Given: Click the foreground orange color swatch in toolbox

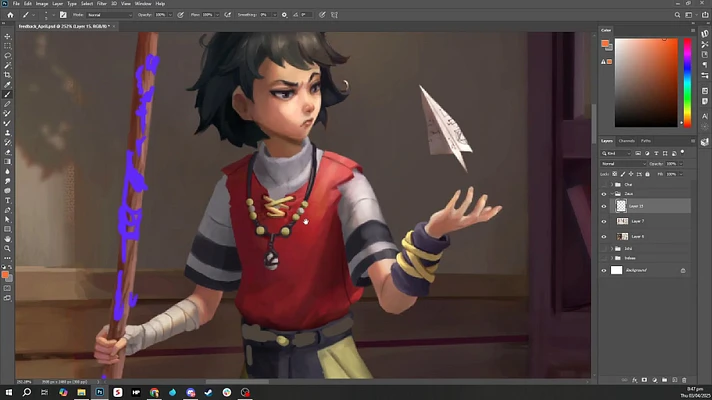Looking at the screenshot, I should click(x=5, y=275).
